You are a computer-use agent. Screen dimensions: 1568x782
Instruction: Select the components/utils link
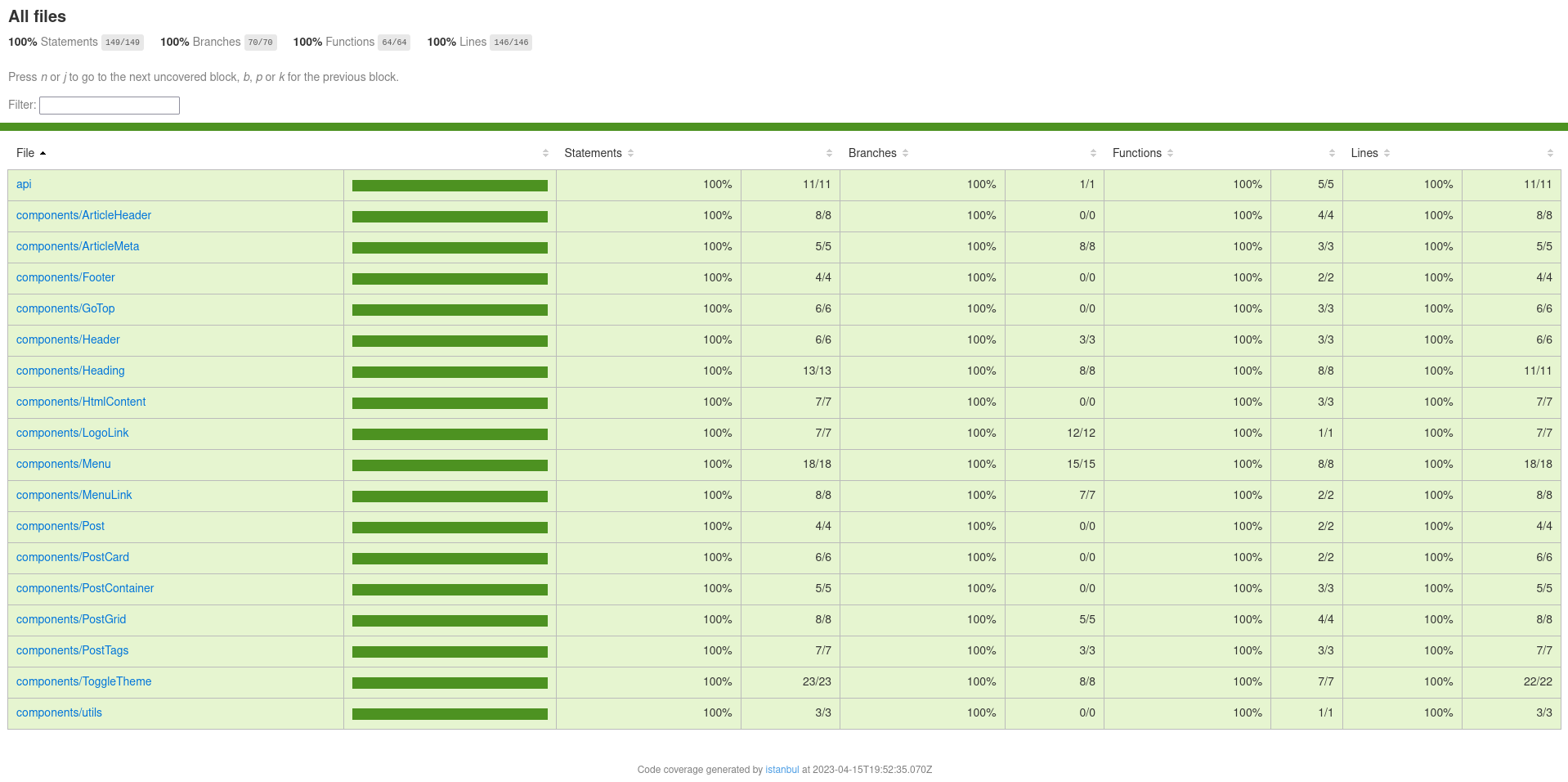59,712
